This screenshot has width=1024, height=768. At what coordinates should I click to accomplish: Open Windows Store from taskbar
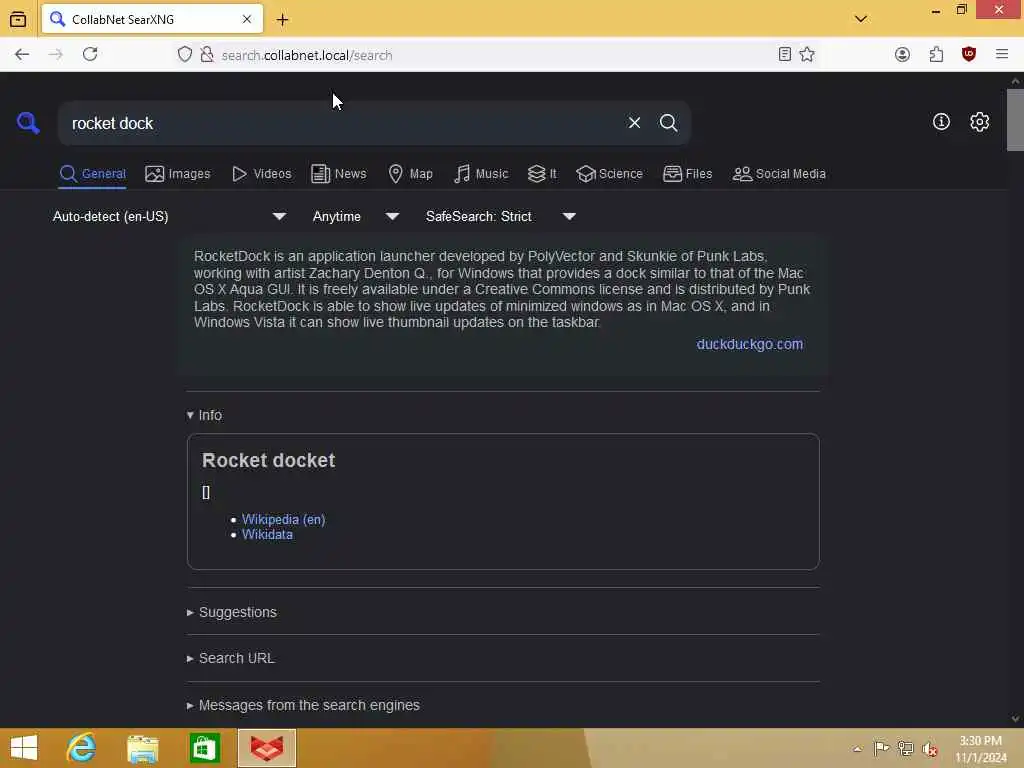point(204,748)
